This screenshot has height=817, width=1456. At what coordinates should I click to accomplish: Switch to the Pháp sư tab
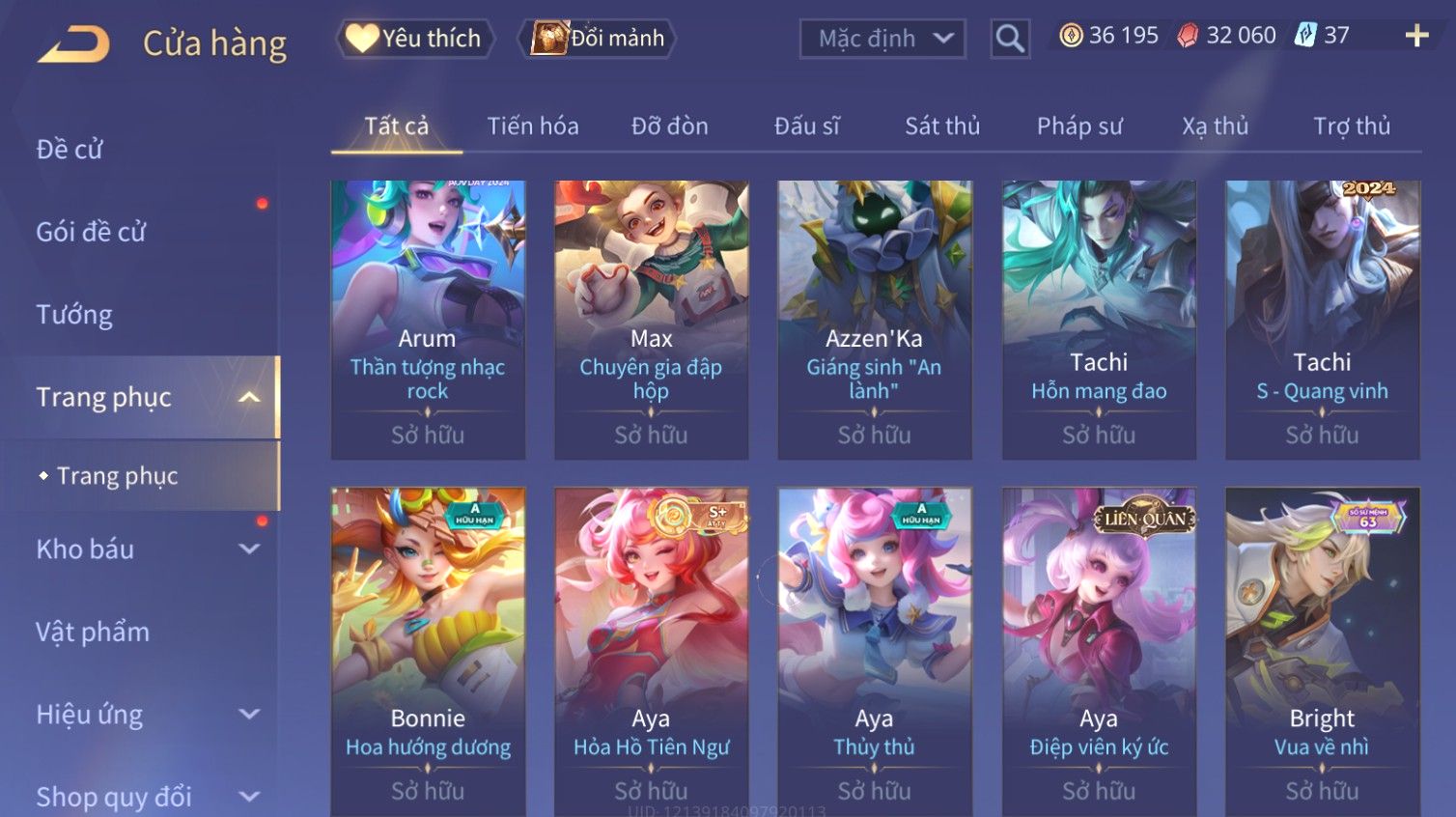(x=1079, y=127)
